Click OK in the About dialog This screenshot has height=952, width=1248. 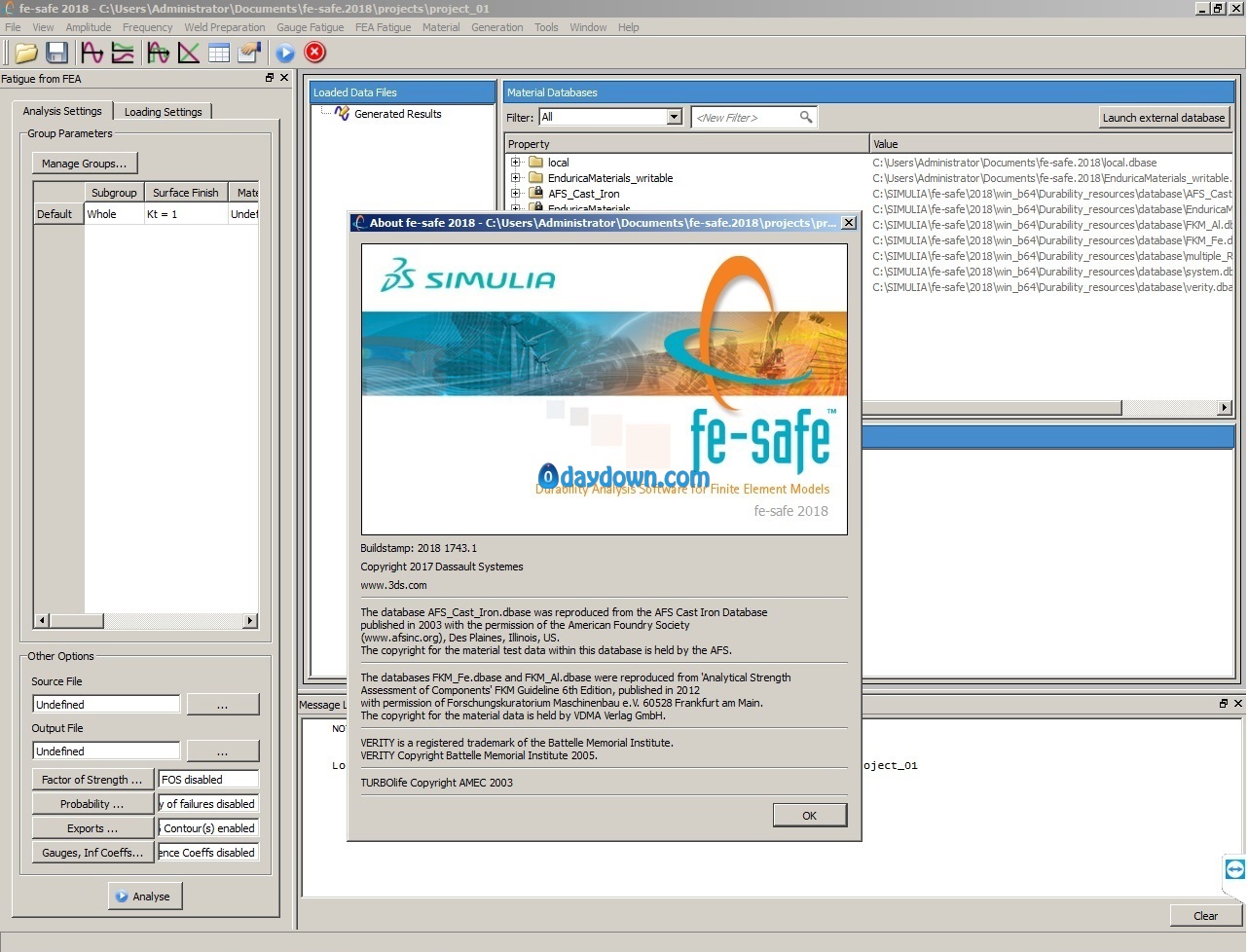(810, 816)
